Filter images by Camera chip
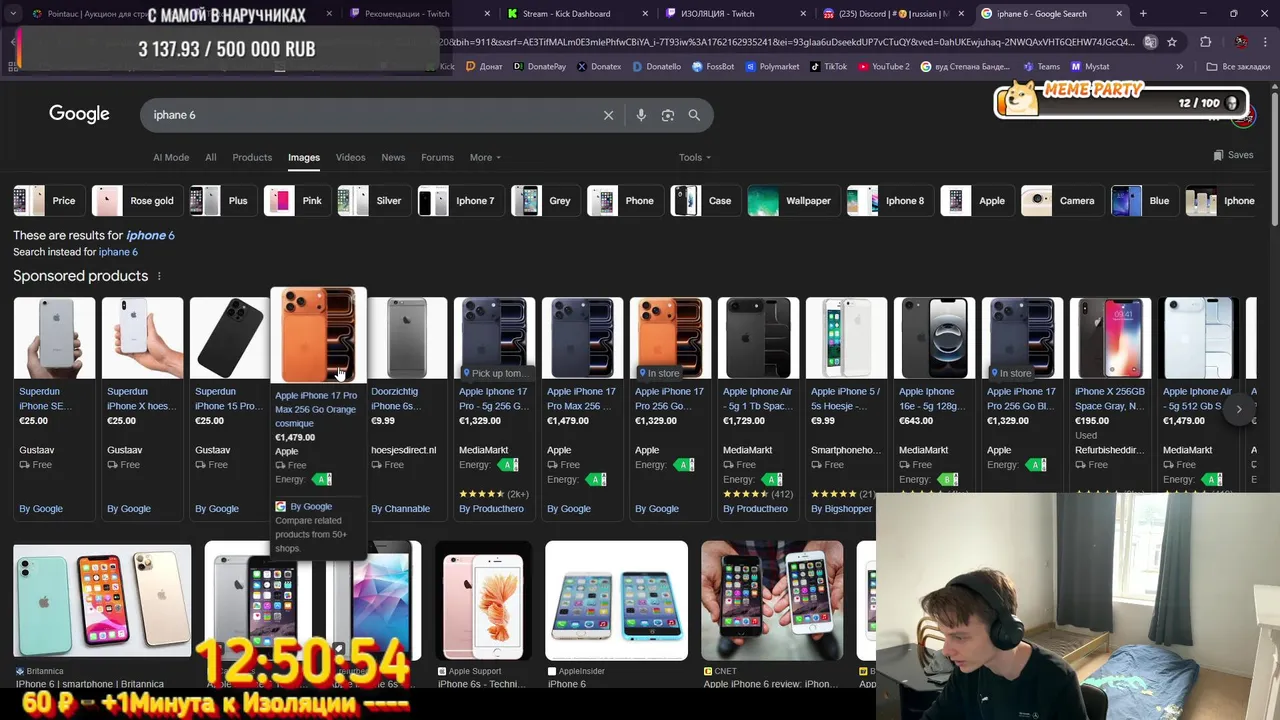Screen dimensions: 1280x720 tap(1062, 201)
